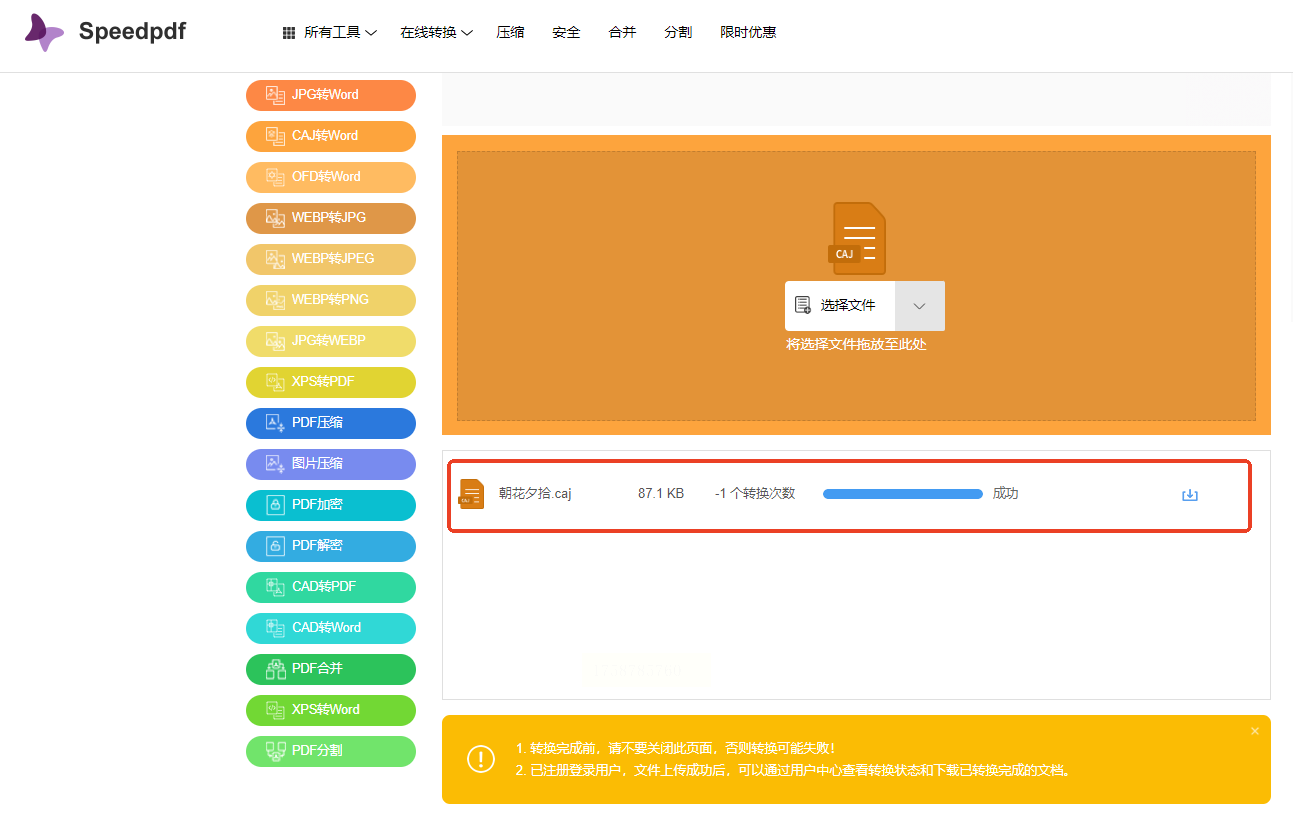Viewport: 1293px width, 830px height.
Task: Click the Speedpdf butterfly logo
Action: coord(45,33)
